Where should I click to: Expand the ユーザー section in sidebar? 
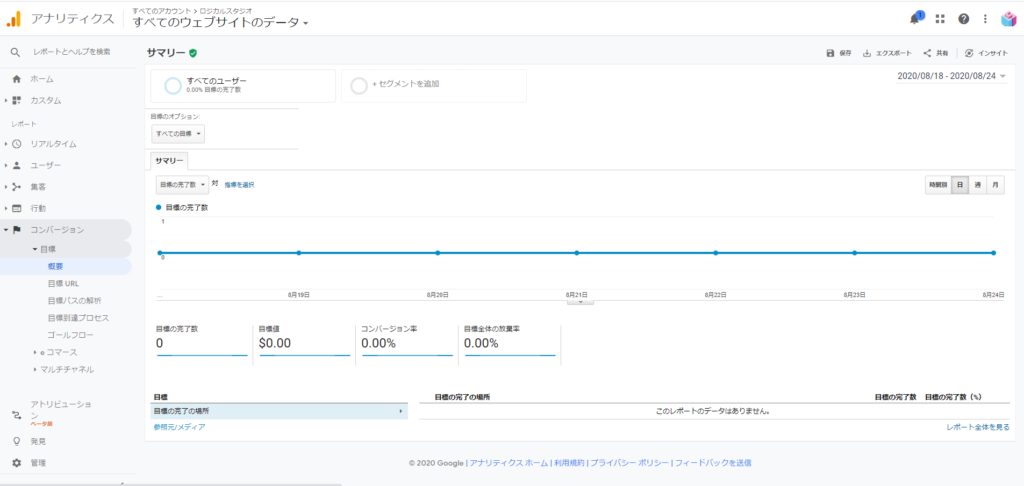(x=6, y=165)
